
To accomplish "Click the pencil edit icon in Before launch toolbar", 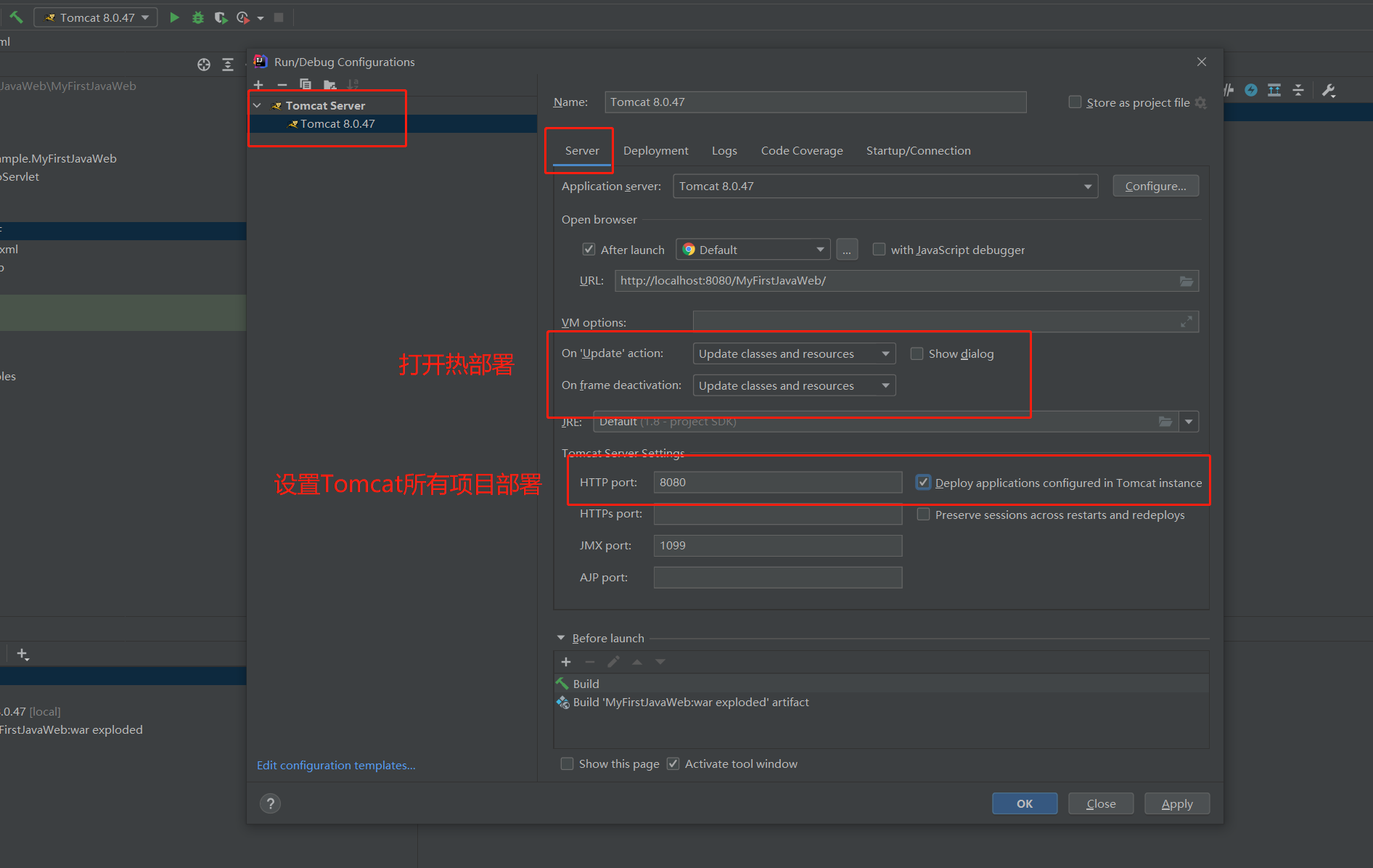I will [613, 662].
